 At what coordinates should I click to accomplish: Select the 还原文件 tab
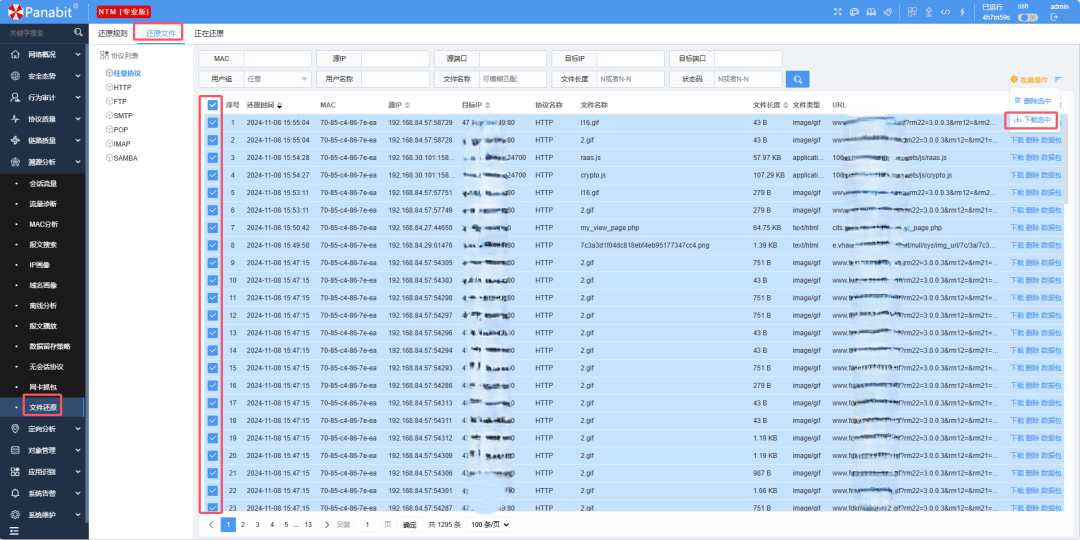tap(160, 33)
